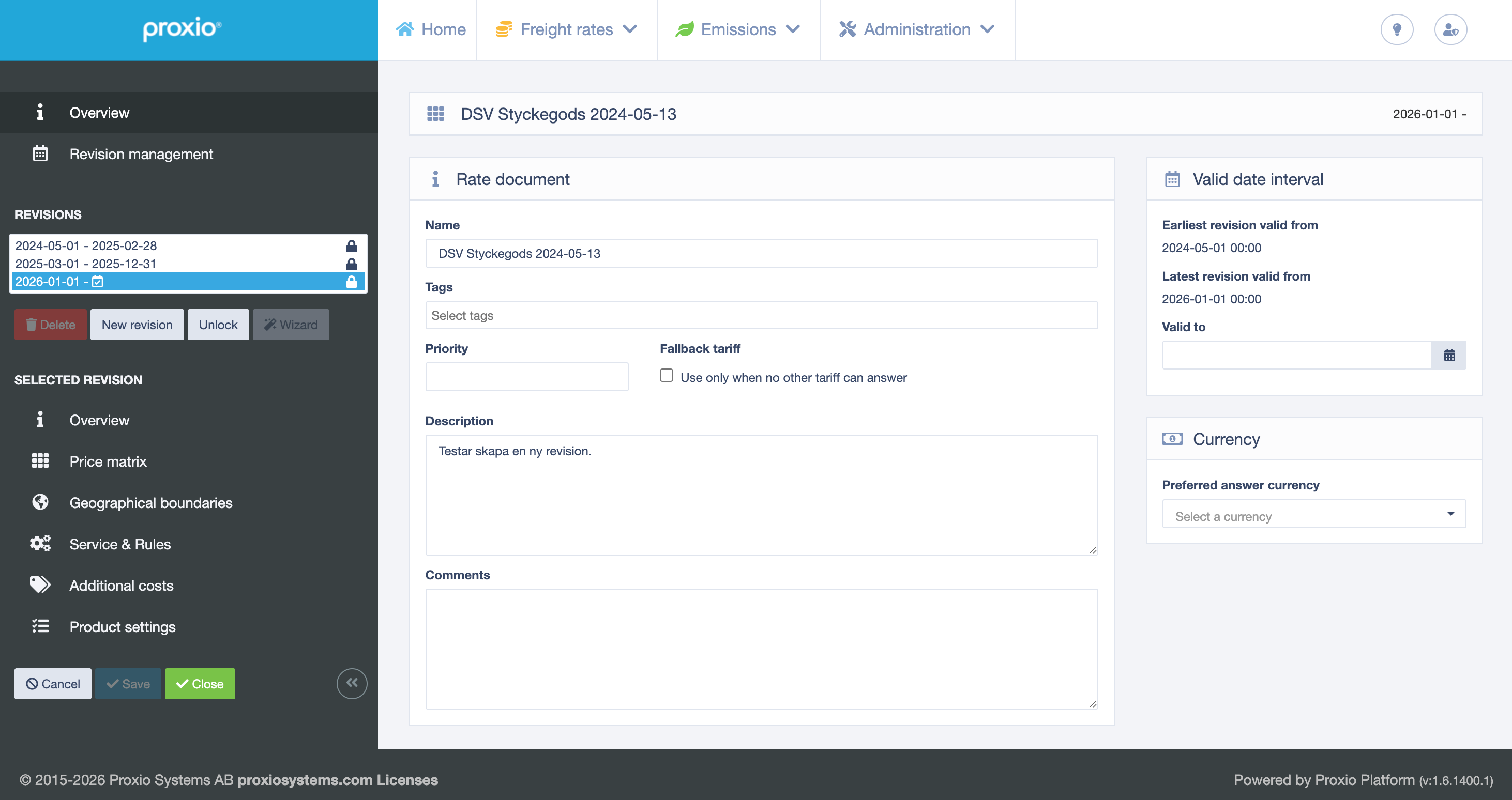Viewport: 1512px width, 800px height.
Task: Click the Home house icon
Action: point(405,29)
